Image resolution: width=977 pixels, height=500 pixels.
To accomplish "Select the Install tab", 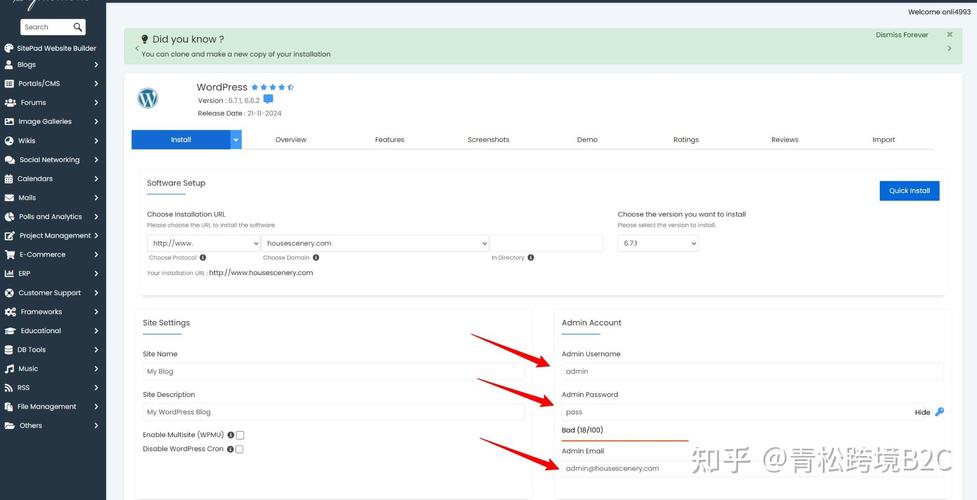I will tap(181, 140).
